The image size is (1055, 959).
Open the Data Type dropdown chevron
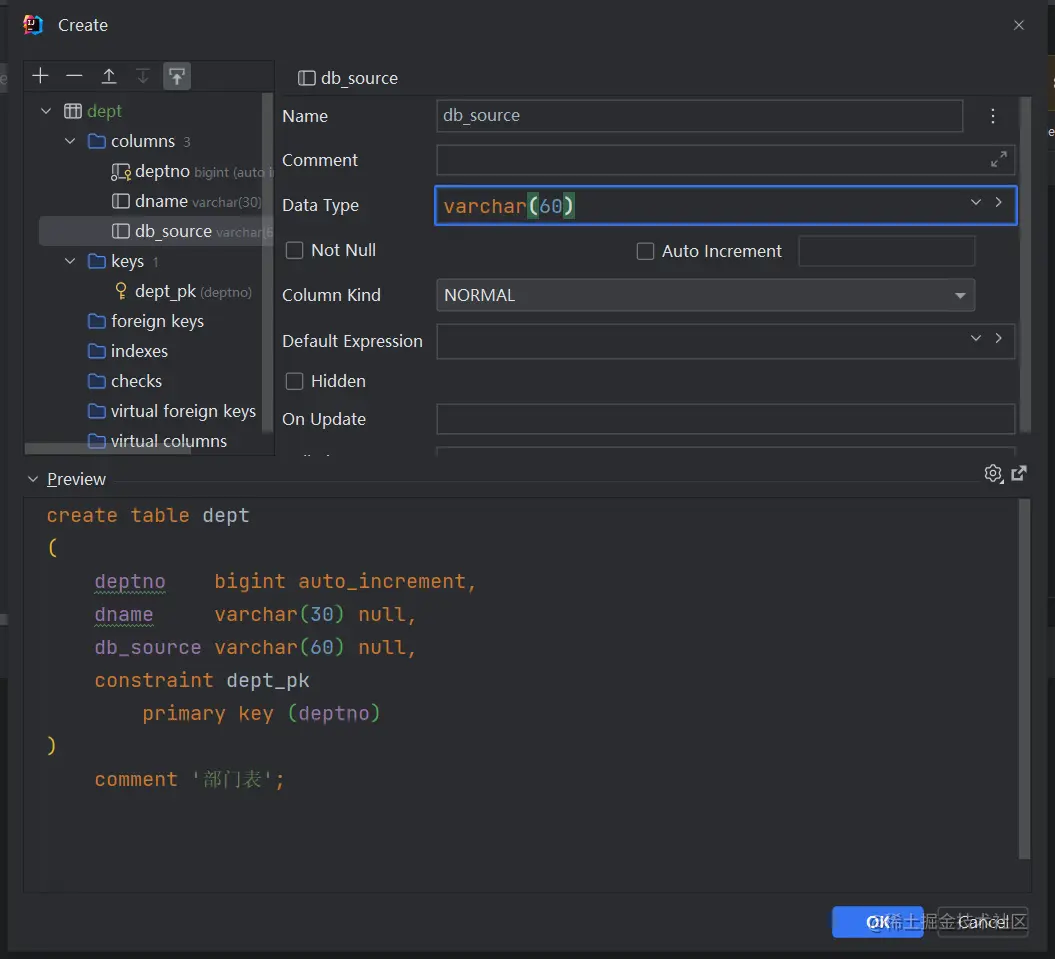[x=976, y=203]
